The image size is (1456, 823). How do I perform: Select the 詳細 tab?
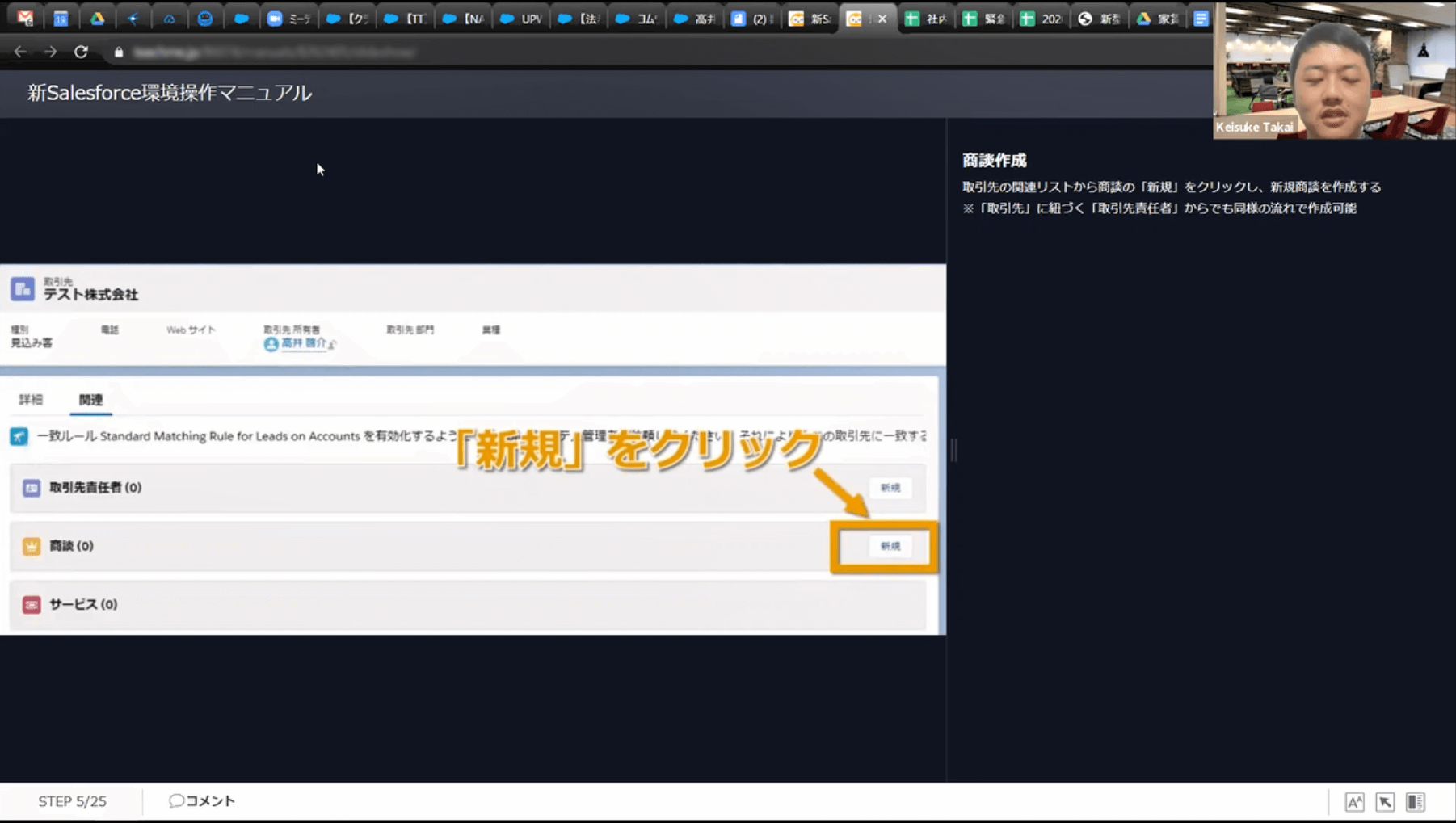click(x=31, y=400)
